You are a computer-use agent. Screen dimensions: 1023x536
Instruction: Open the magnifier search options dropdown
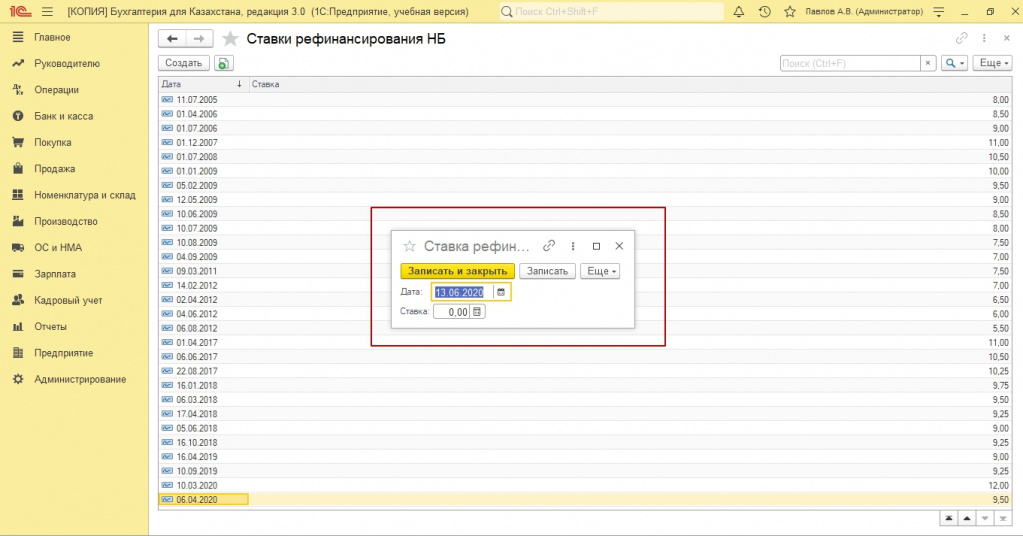click(955, 63)
